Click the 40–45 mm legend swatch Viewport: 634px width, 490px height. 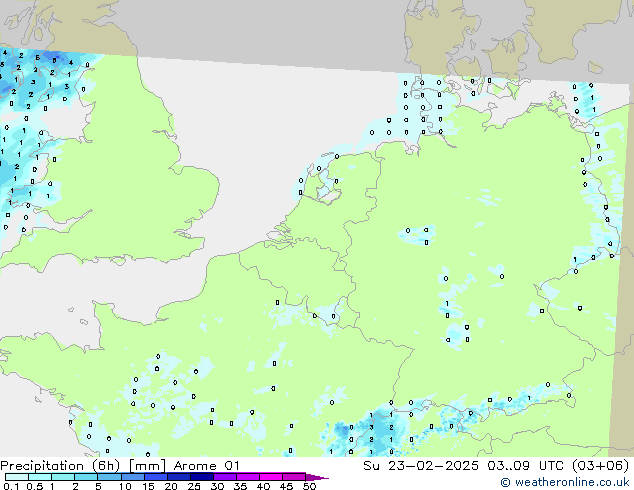pos(271,477)
